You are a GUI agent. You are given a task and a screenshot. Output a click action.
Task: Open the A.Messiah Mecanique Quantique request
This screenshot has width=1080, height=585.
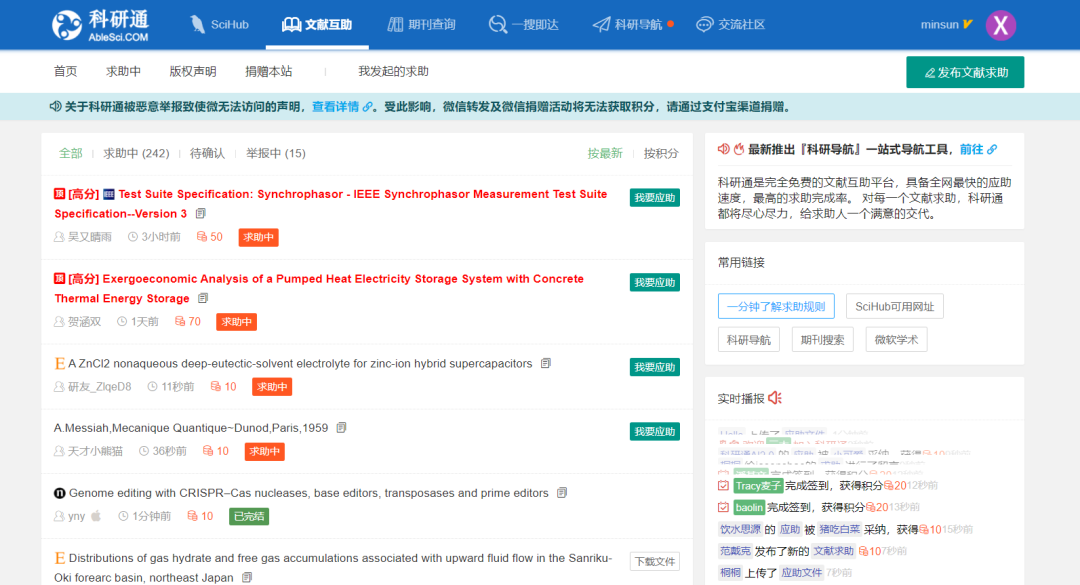[x=191, y=428]
